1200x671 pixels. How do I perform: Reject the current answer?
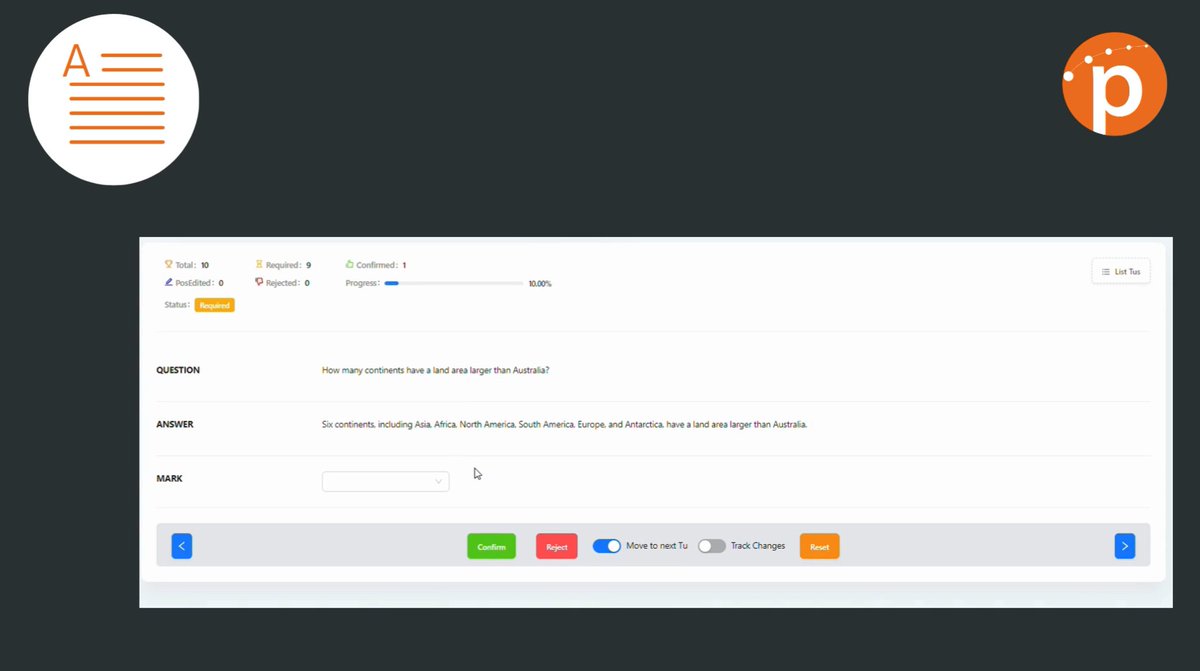[557, 546]
